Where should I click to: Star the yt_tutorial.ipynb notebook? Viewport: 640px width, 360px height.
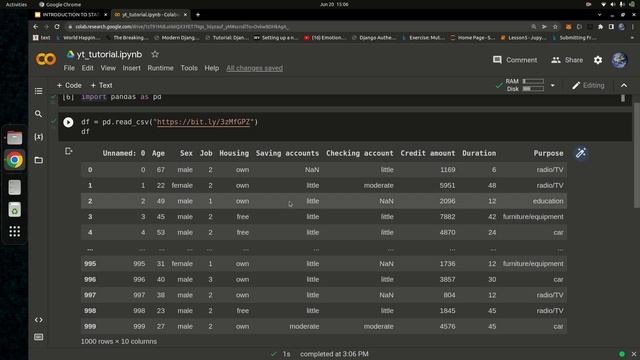[x=155, y=54]
